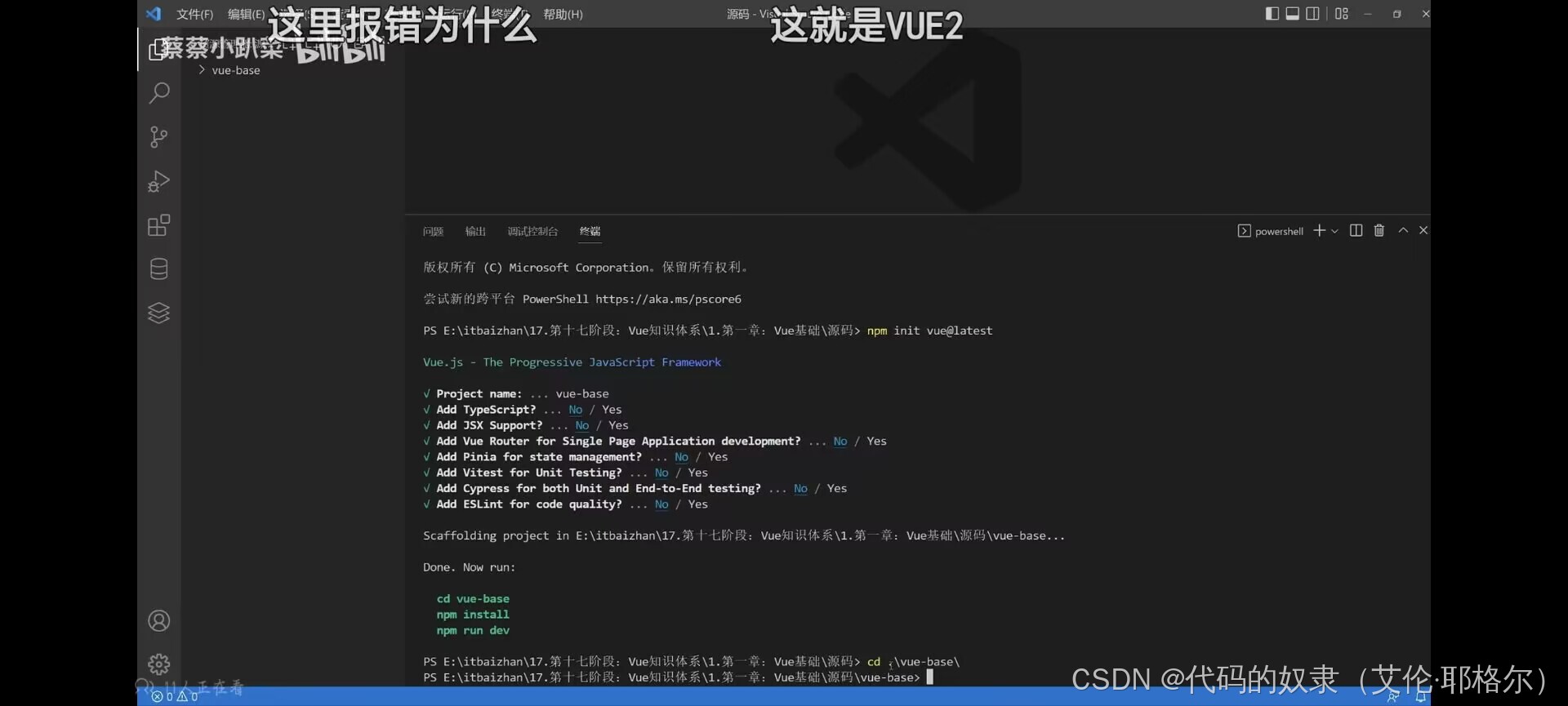
Task: Click the 'Add JSX Support?' prompt line
Action: 525,425
